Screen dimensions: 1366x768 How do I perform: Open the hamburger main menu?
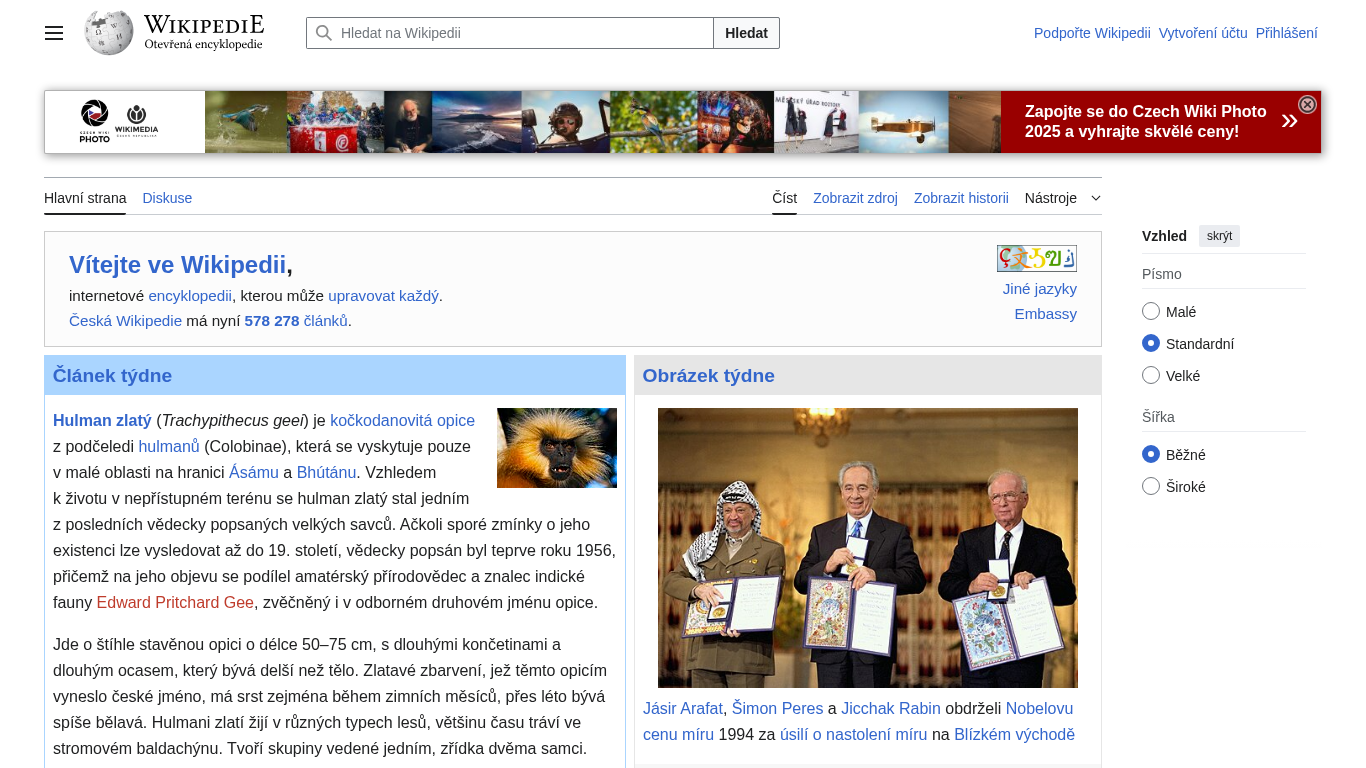point(54,33)
